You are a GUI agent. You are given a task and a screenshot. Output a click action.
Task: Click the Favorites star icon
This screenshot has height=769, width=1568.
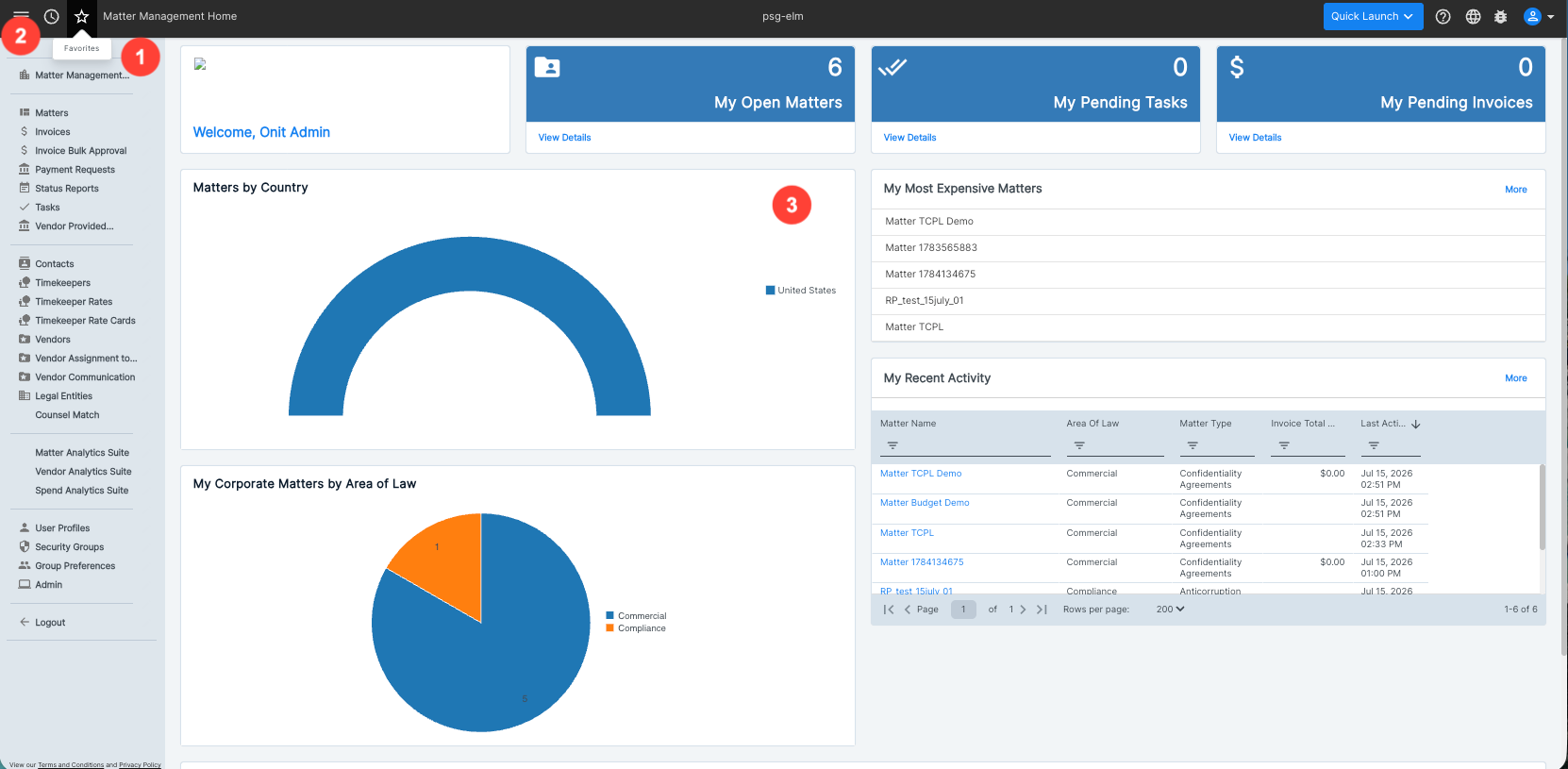point(82,16)
